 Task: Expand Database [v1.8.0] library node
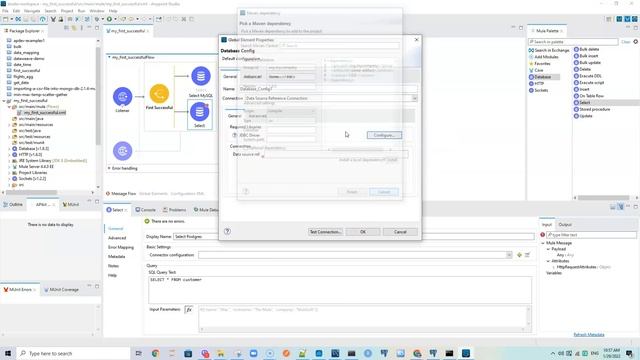[9, 149]
